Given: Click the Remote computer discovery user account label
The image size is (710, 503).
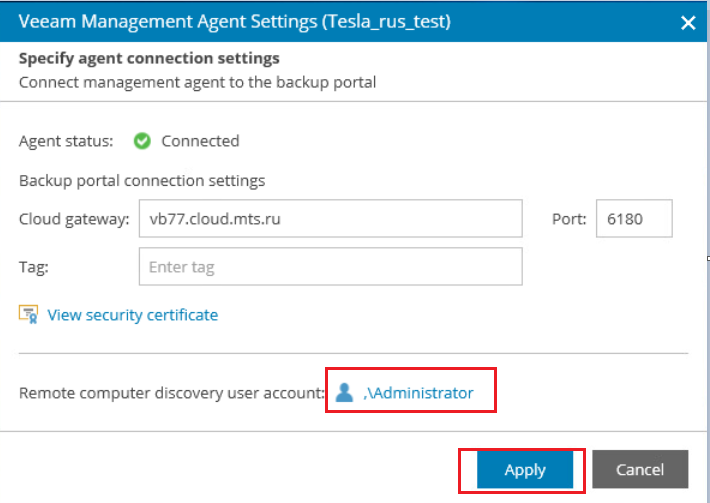Looking at the screenshot, I should coord(171,394).
